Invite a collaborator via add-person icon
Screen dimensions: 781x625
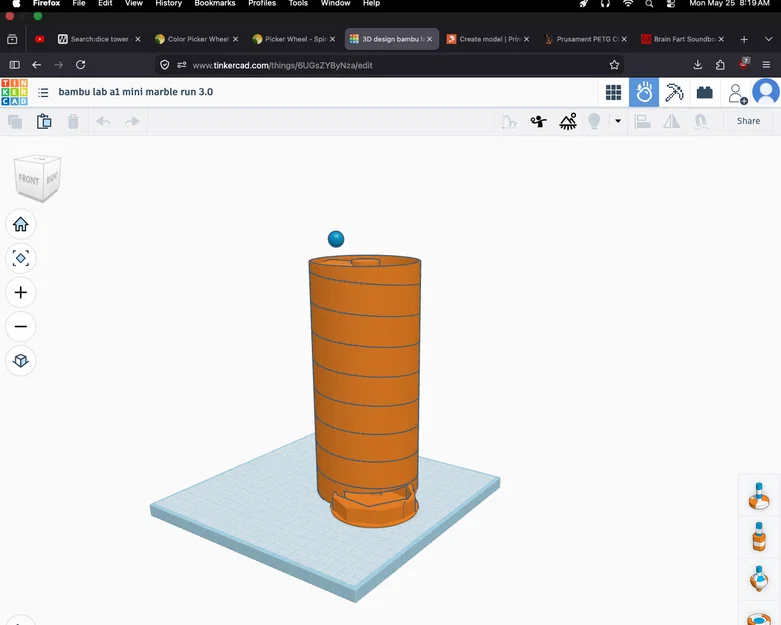pos(737,93)
